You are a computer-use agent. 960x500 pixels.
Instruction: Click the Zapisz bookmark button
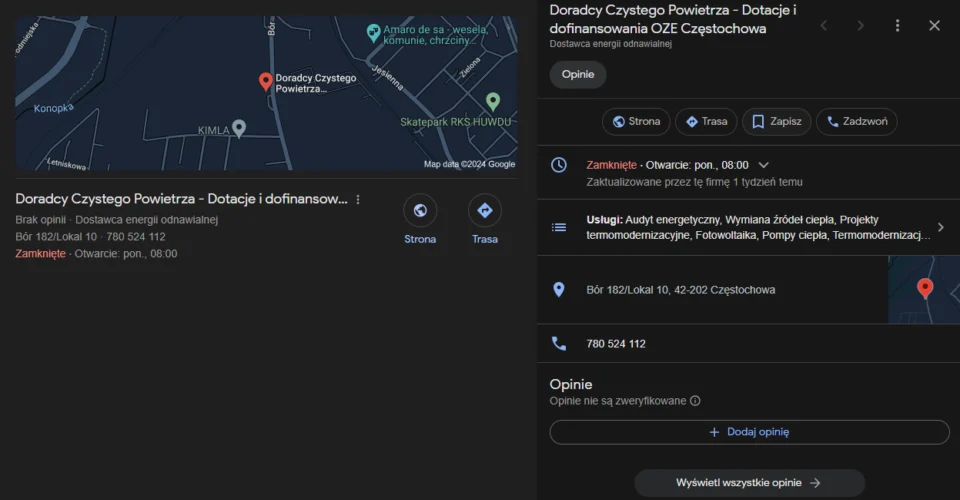[x=776, y=122]
